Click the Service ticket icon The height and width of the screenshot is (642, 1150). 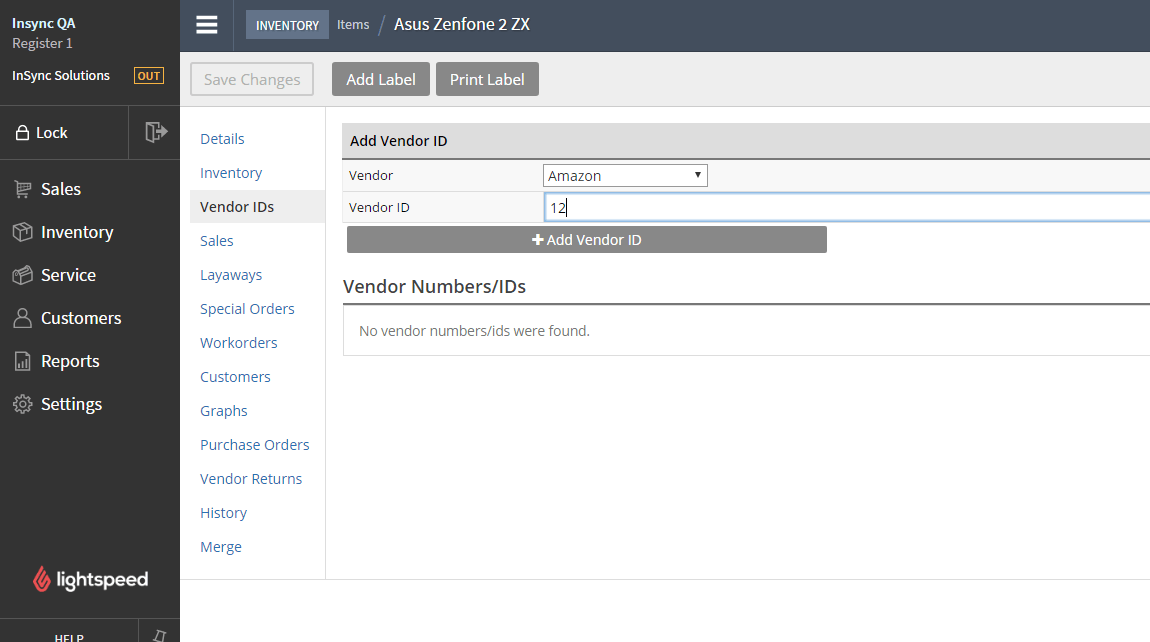click(23, 275)
